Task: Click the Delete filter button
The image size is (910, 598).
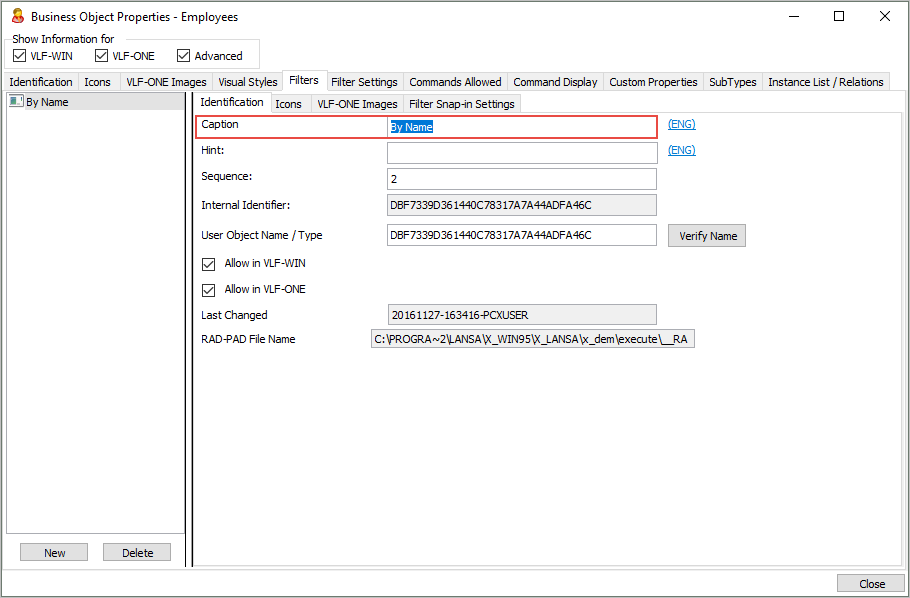Action: (x=137, y=552)
